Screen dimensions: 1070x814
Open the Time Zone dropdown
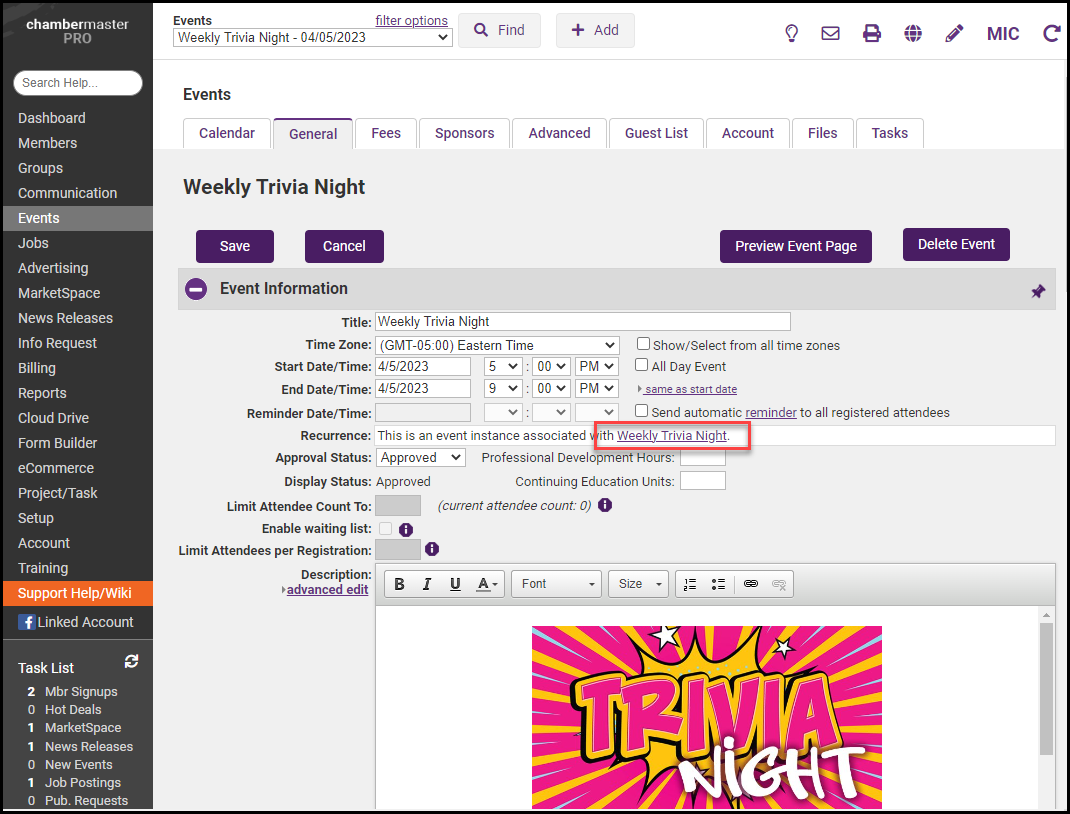pyautogui.click(x=497, y=345)
